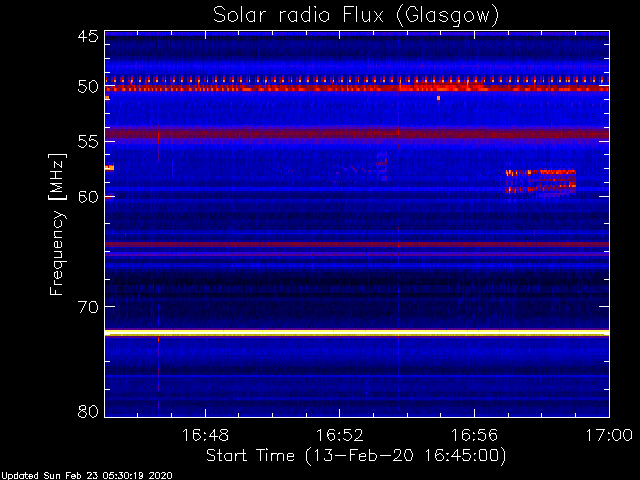This screenshot has height=480, width=640.
Task: Click the 16:56 time tick label
Action: click(474, 435)
